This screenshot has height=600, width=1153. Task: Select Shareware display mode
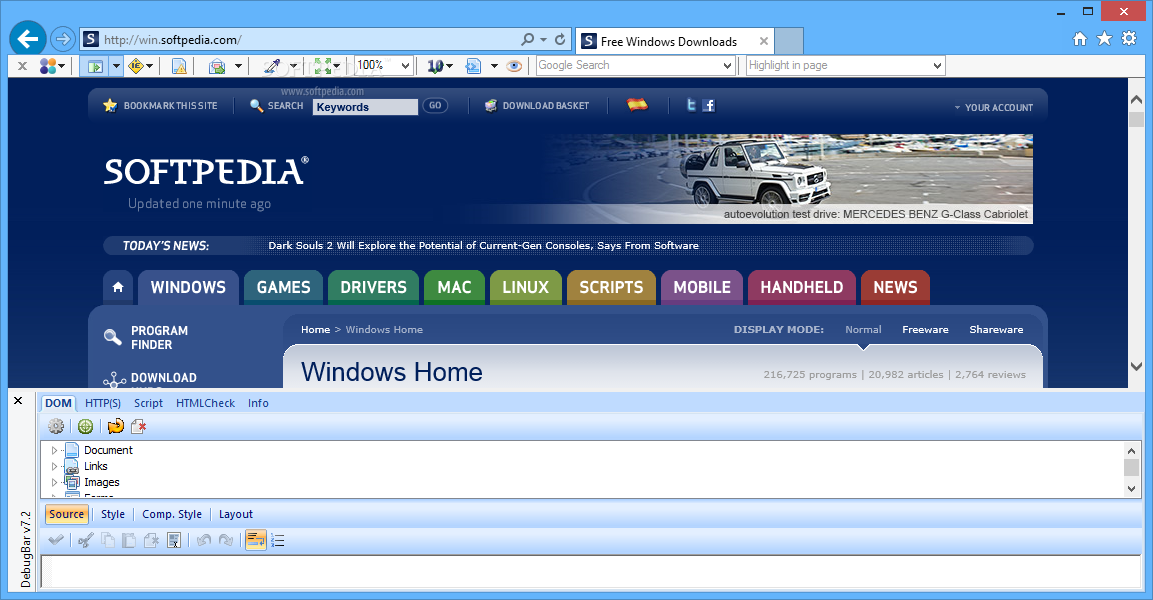click(996, 329)
